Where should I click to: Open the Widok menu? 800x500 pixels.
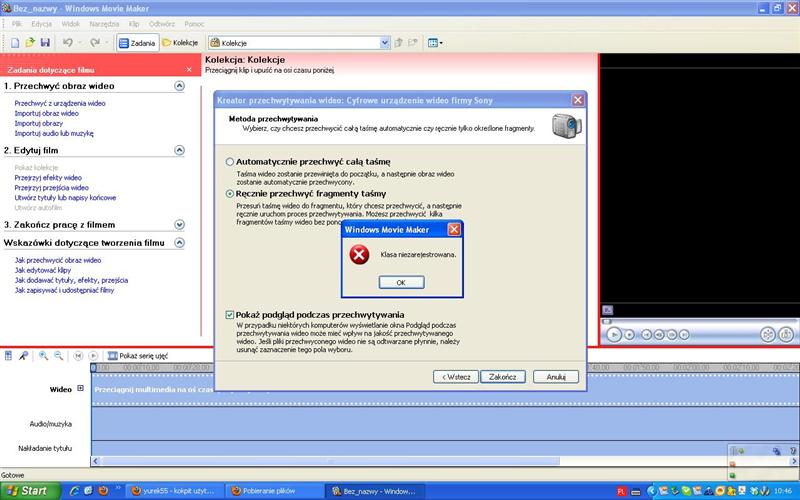[x=70, y=24]
